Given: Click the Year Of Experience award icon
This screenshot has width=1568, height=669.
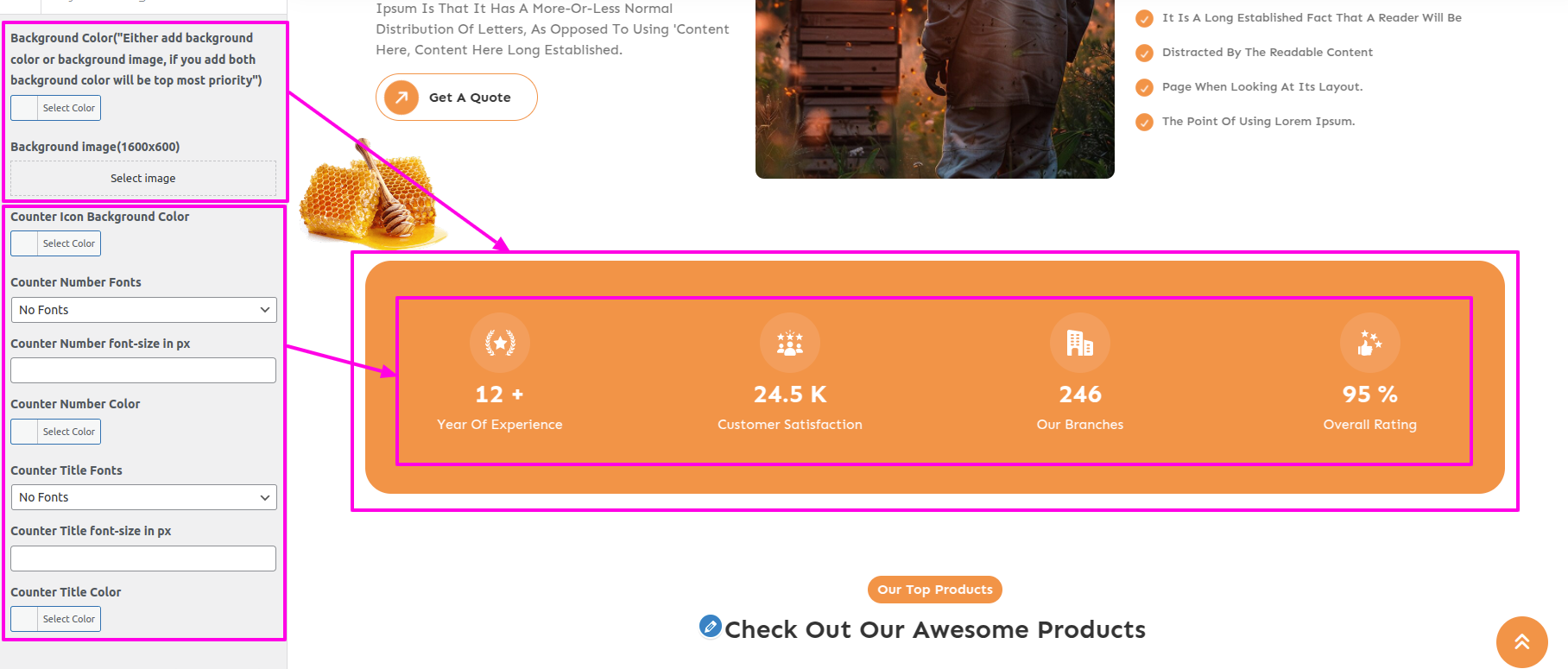Looking at the screenshot, I should point(500,343).
